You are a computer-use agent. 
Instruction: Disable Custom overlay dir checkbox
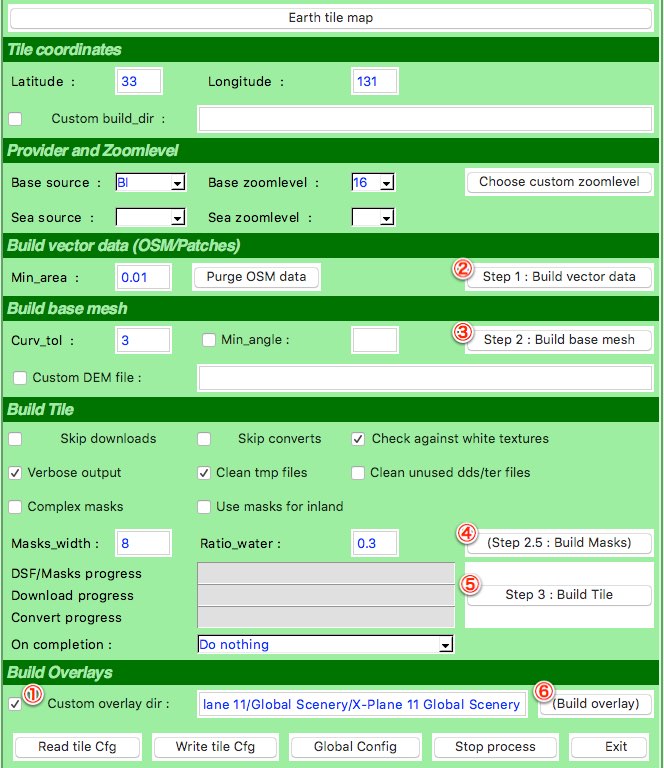15,704
